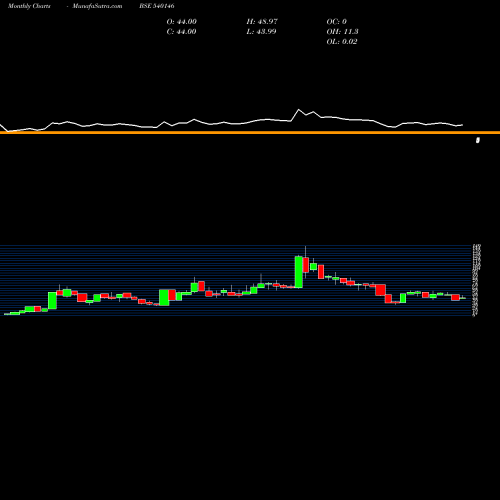Click the 'OC: 0' reading
The image size is (500, 500).
pyautogui.click(x=337, y=22)
